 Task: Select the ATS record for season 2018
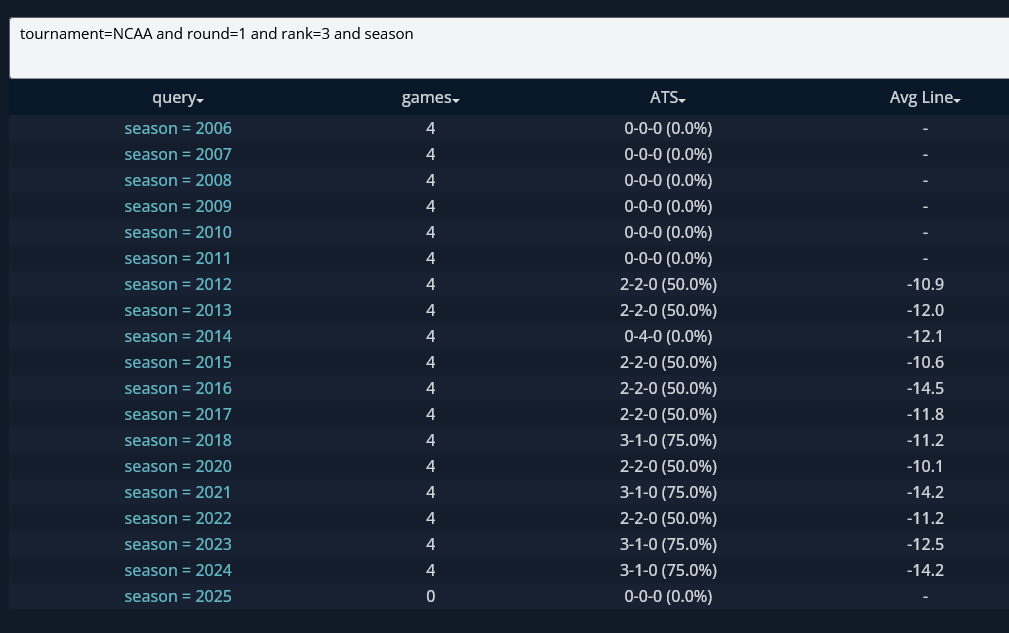pyautogui.click(x=668, y=441)
